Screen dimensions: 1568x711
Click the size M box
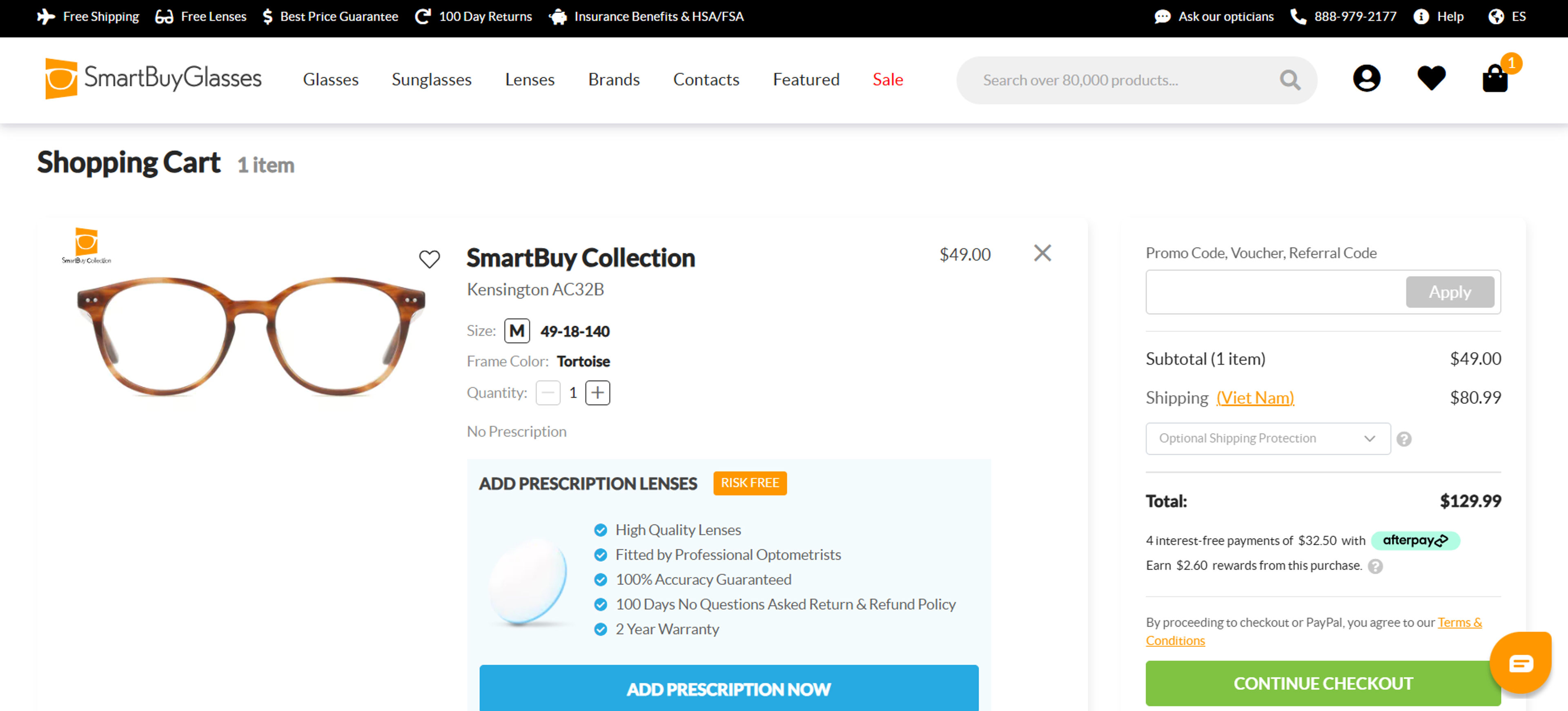517,331
